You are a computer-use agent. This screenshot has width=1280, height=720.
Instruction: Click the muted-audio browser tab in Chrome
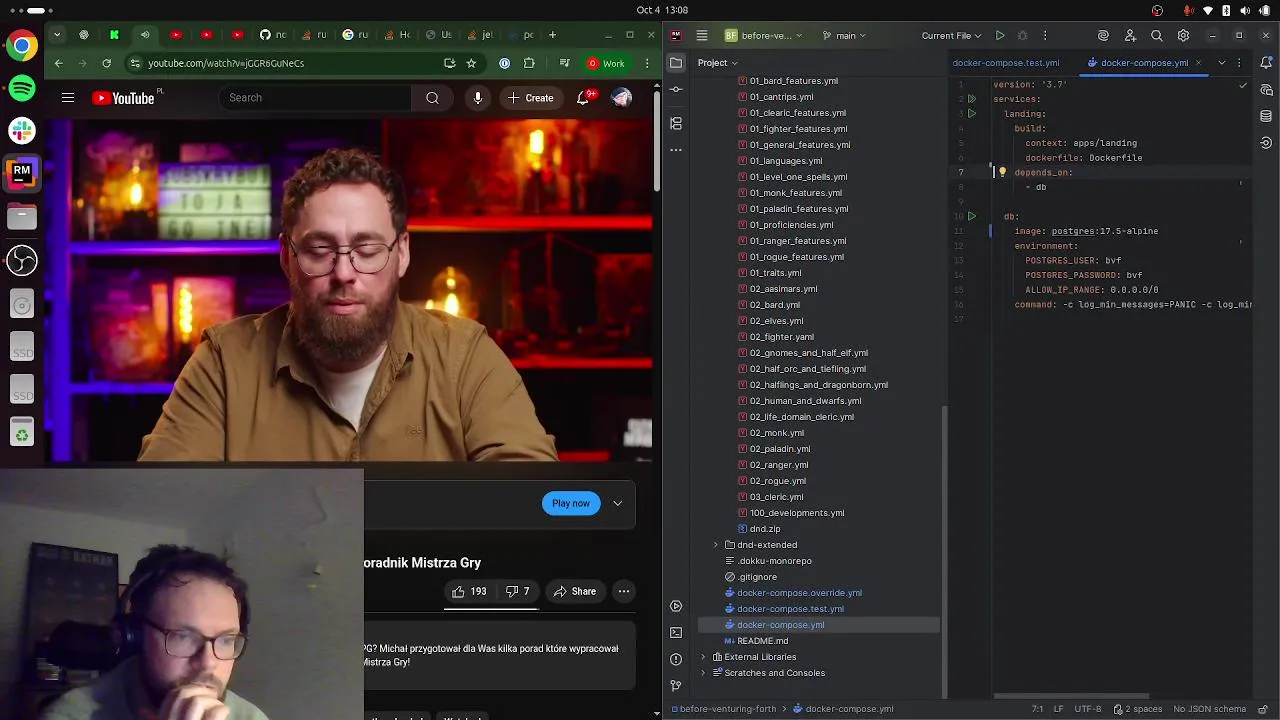click(x=145, y=35)
